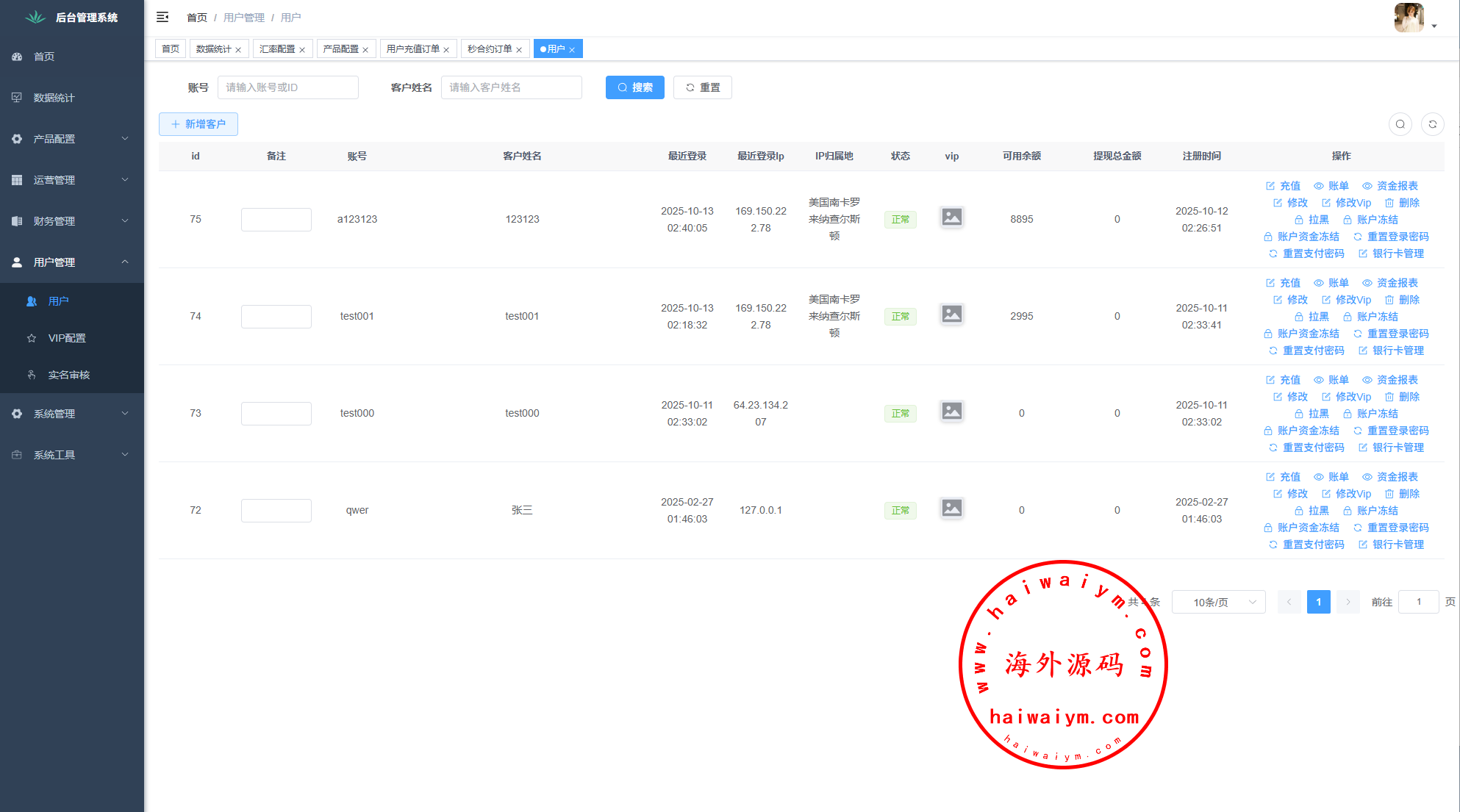Screen dimensions: 1460x812
Task: Switch to the 用户充值订单 tab
Action: point(412,49)
